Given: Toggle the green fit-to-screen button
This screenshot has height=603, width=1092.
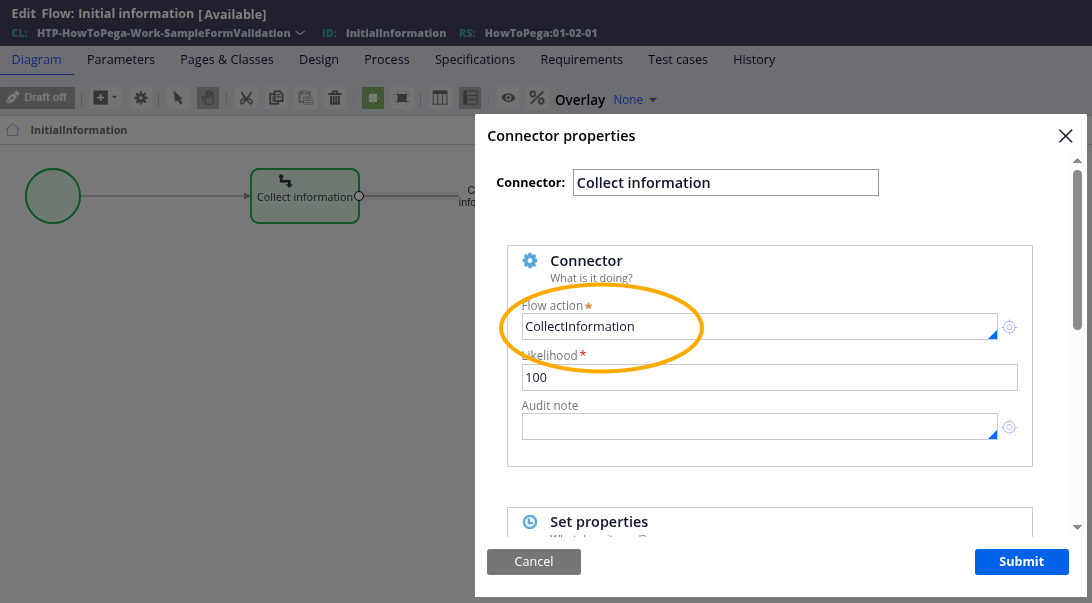Looking at the screenshot, I should click(372, 98).
